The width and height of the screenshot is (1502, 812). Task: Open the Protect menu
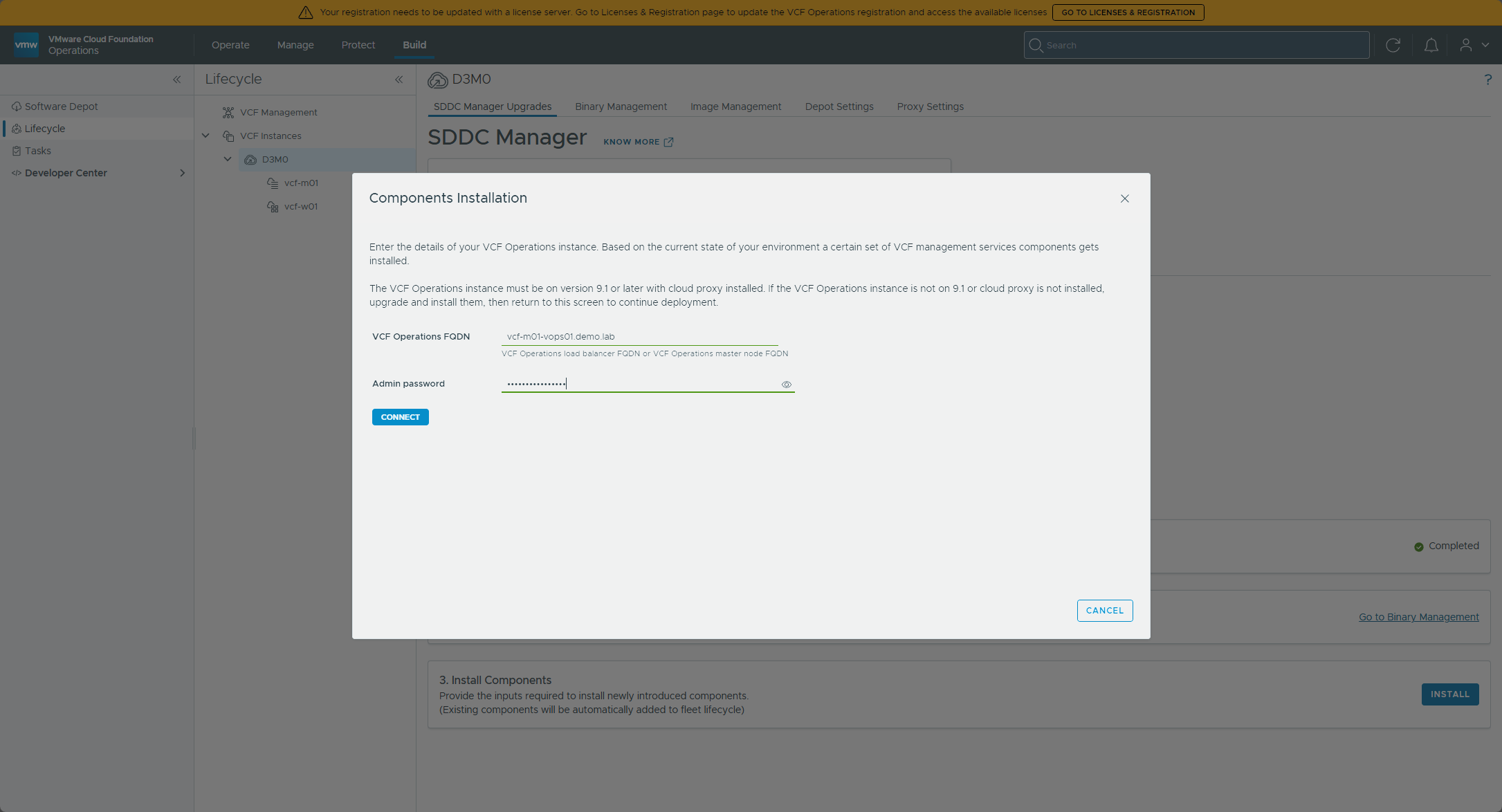coord(358,45)
